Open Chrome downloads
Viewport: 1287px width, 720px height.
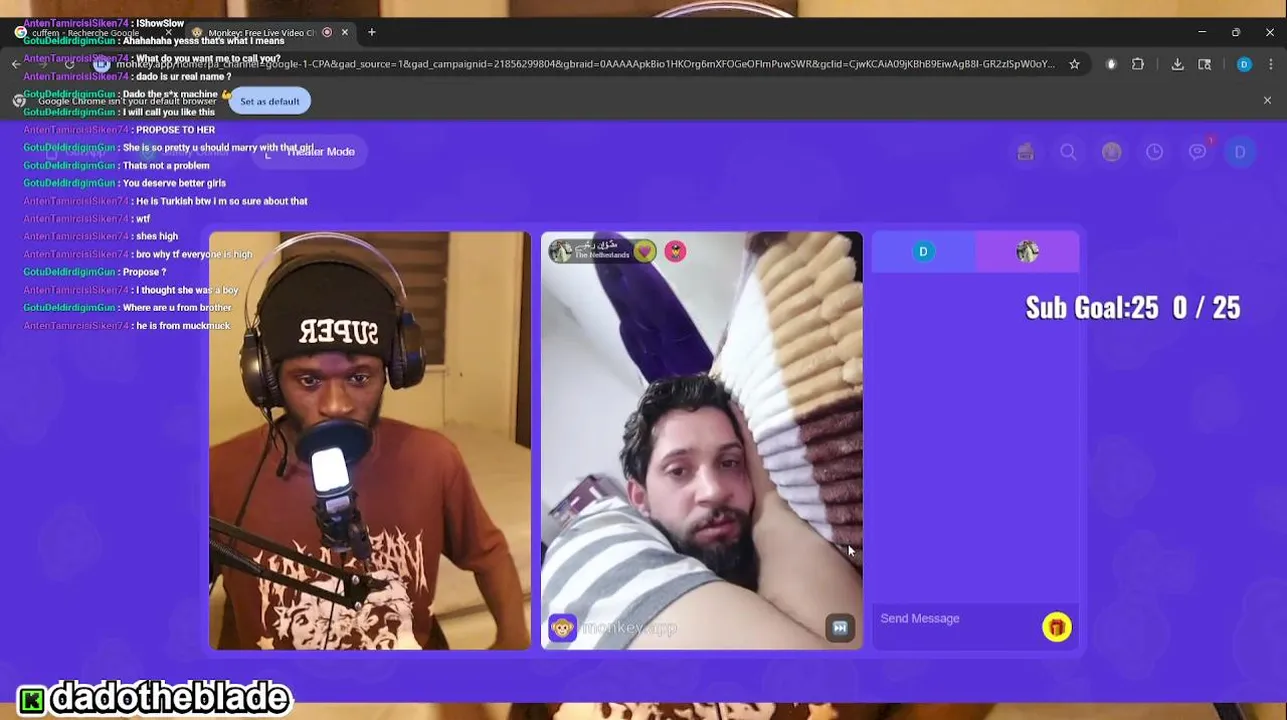tap(1177, 64)
